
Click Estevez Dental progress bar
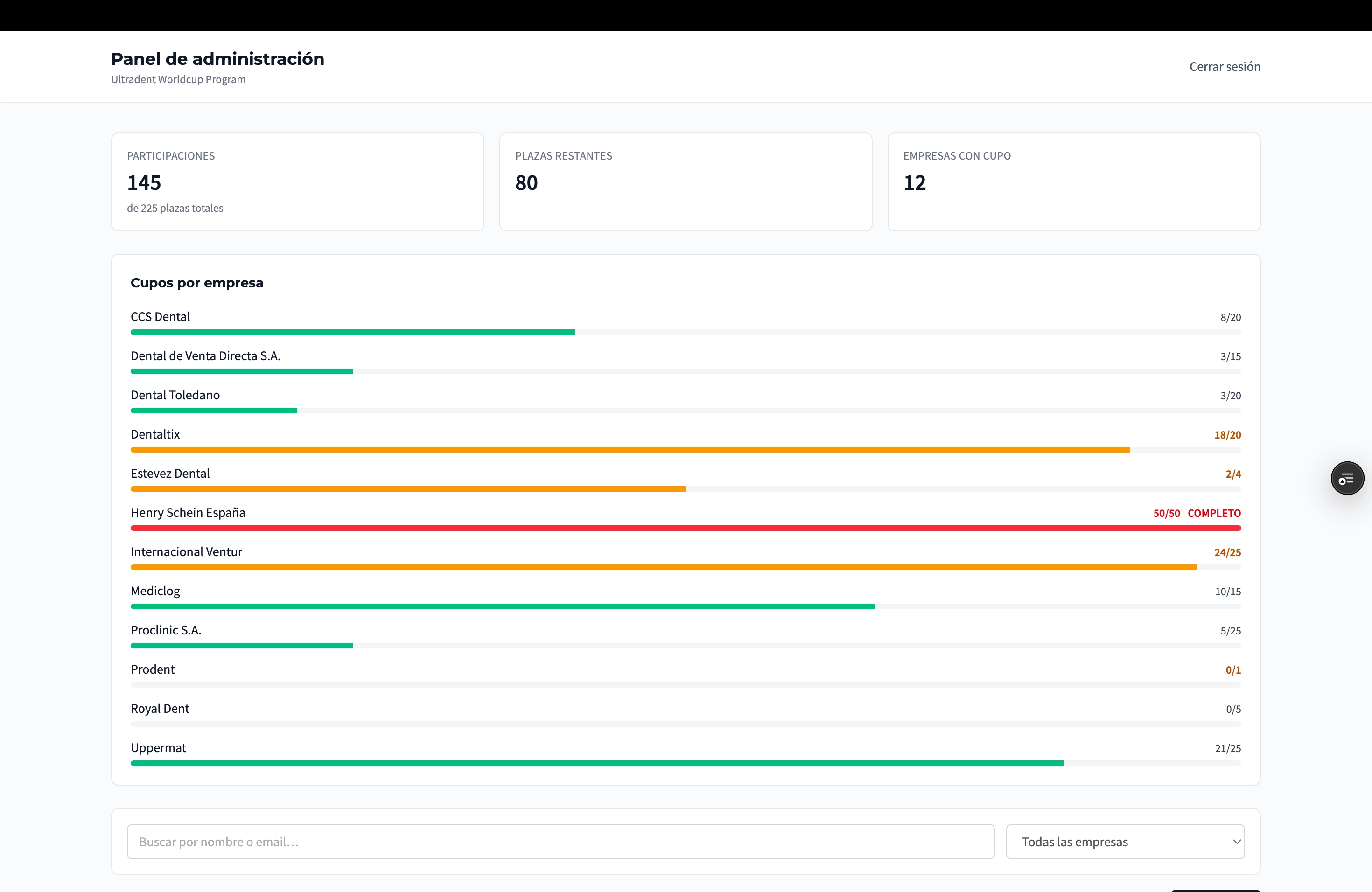pos(686,489)
